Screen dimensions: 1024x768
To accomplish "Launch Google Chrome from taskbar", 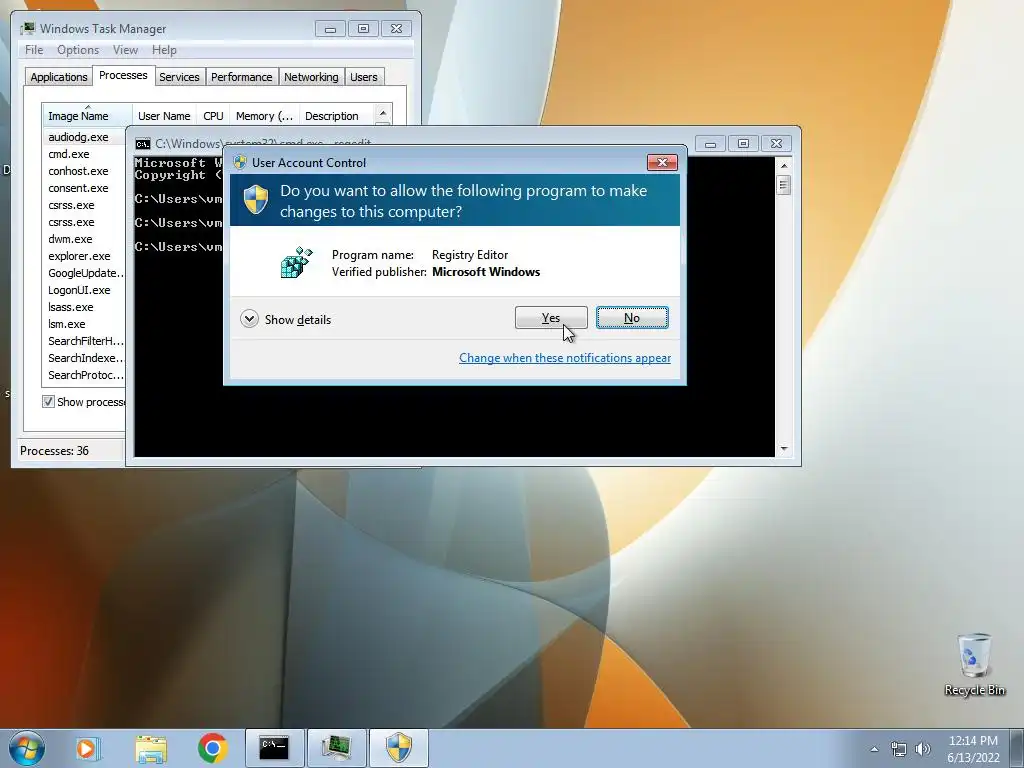I will click(x=212, y=748).
